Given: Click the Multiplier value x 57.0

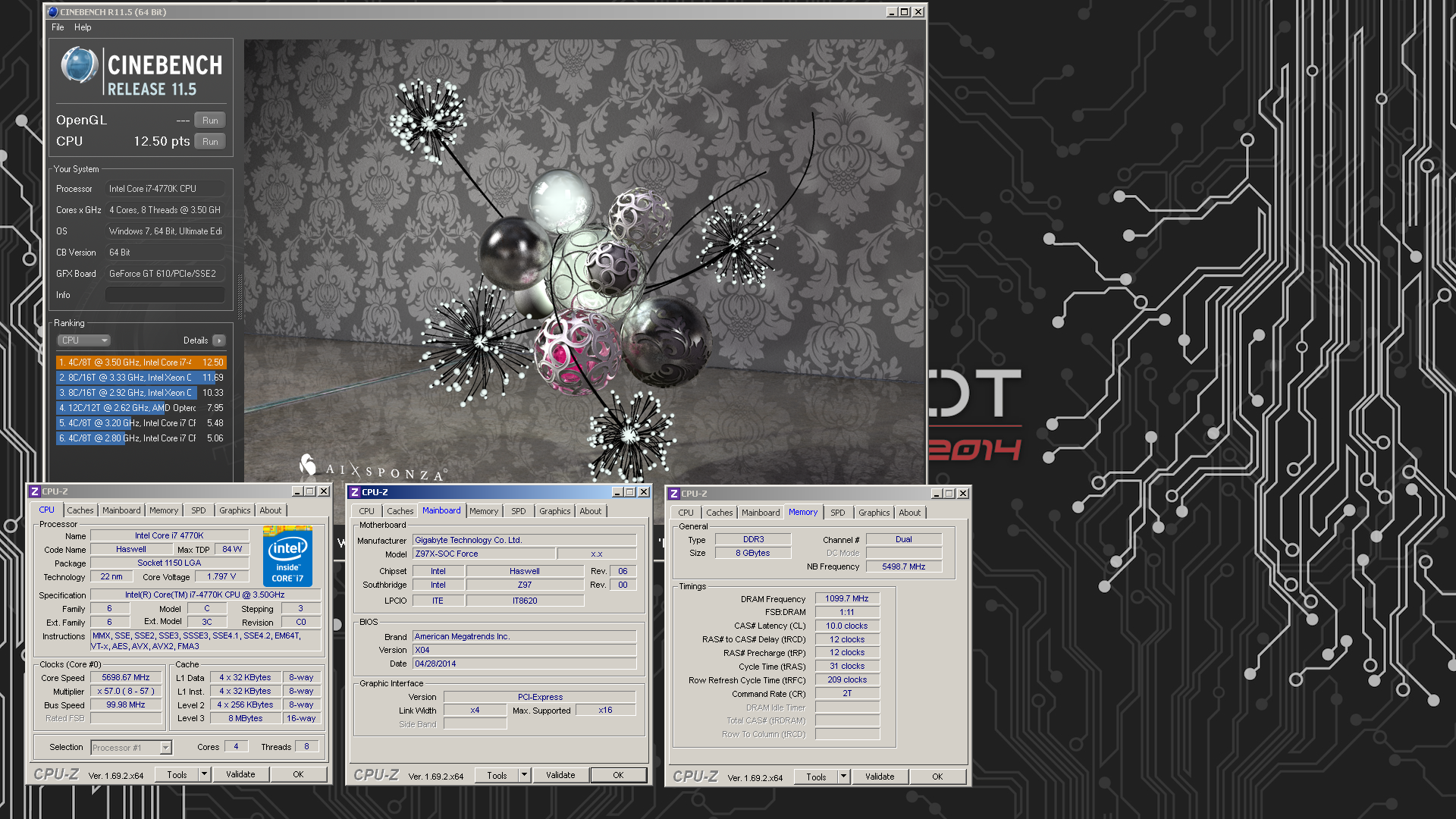Looking at the screenshot, I should click(x=126, y=692).
